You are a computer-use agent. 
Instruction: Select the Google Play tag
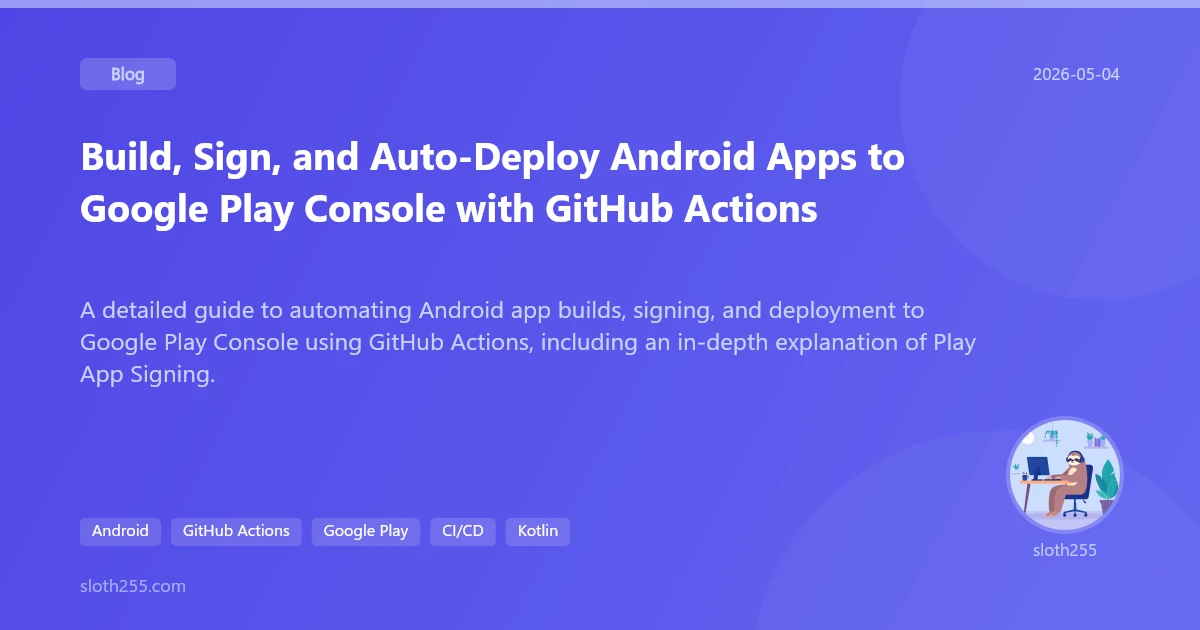[366, 531]
